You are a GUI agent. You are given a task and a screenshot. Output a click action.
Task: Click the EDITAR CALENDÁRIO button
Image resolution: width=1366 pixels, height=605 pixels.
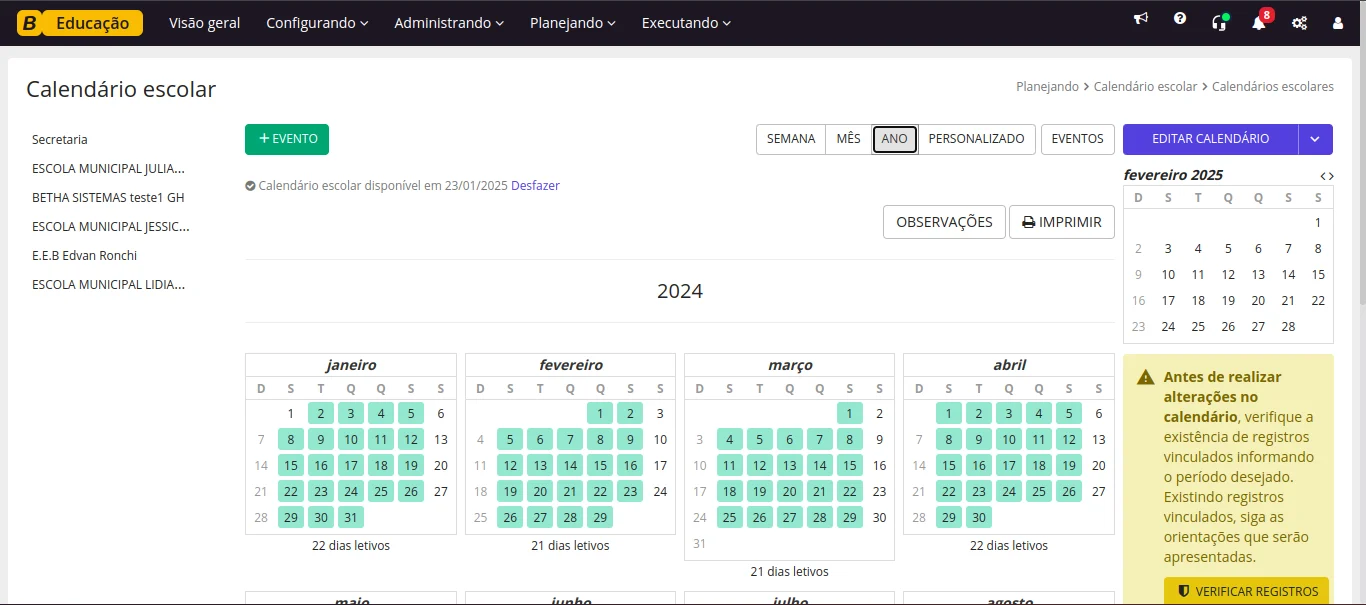(1210, 139)
